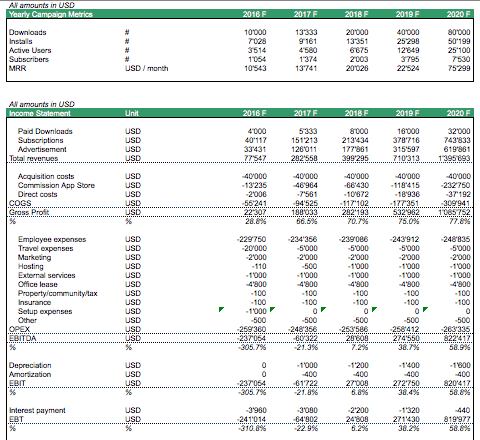This screenshot has height=440, width=480.
Task: Select Setup expenses 2016 F value -1'000
Action: pyautogui.click(x=256, y=311)
